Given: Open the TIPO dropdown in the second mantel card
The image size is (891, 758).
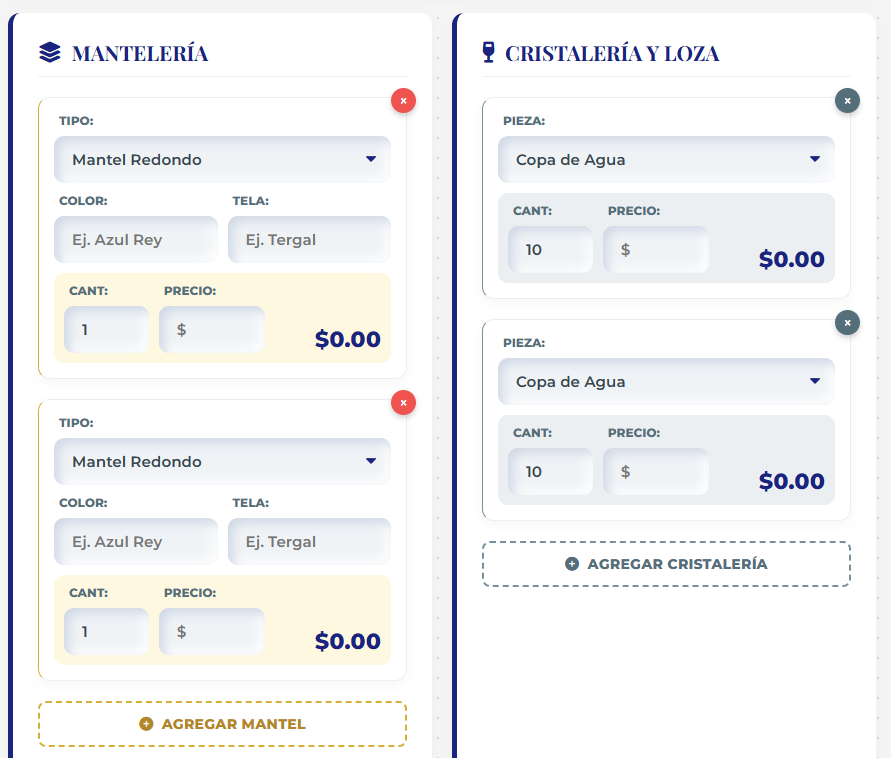Looking at the screenshot, I should click(x=222, y=461).
